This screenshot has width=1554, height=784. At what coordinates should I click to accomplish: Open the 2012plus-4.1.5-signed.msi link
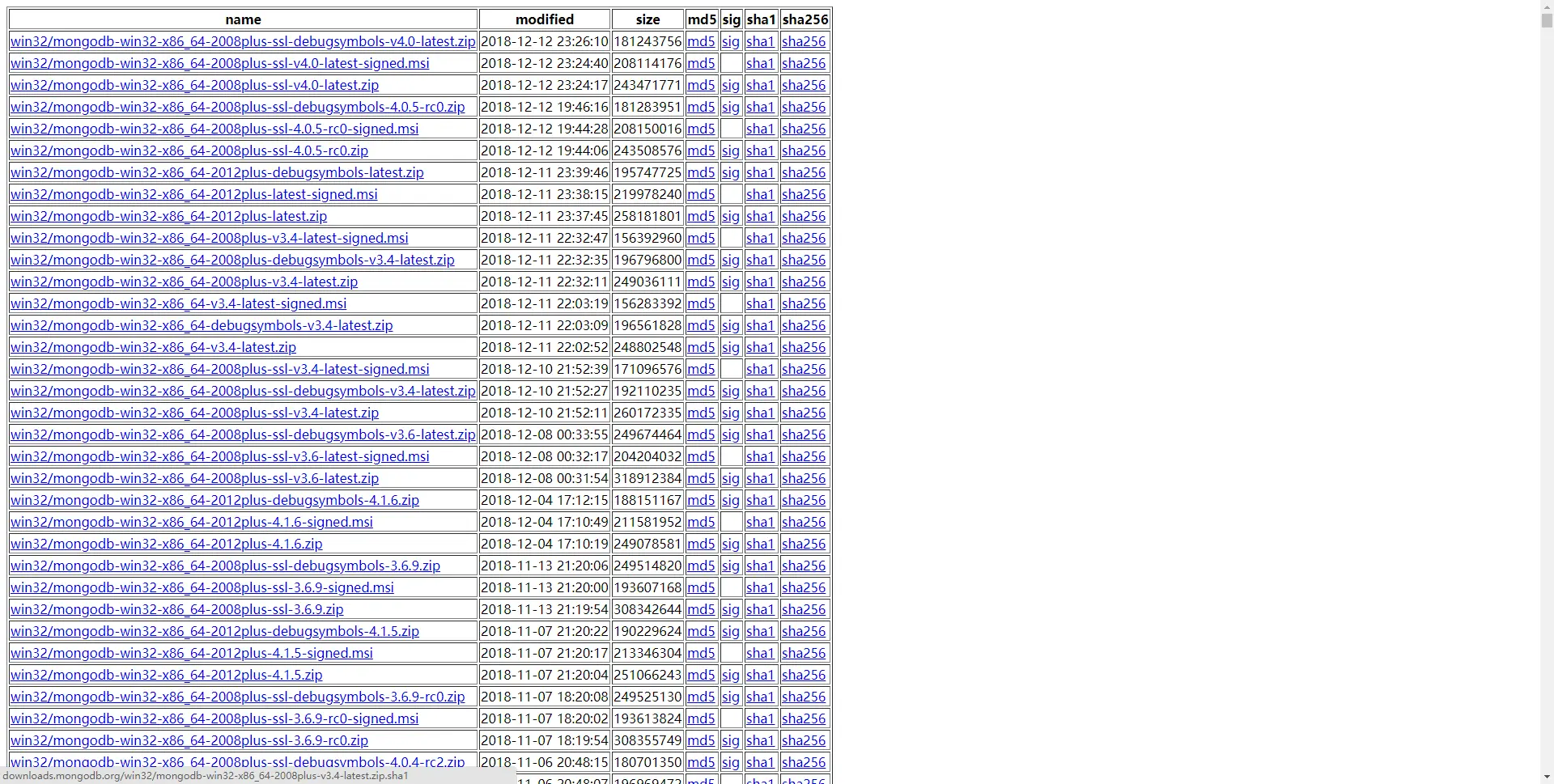(192, 653)
